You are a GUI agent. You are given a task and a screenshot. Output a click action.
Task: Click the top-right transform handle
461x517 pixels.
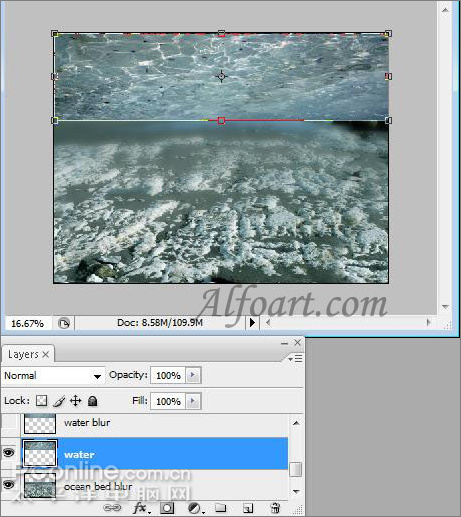(388, 33)
